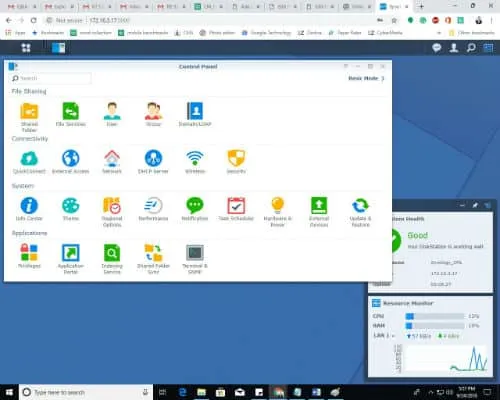
Task: Open Resource Monitor from widget title
Action: (408, 303)
